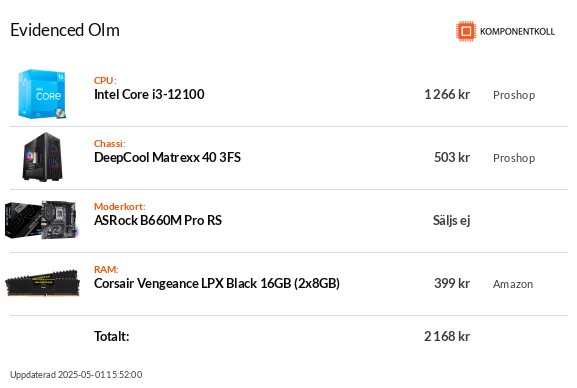Click the Evidenced Olm list title

[x=65, y=30]
